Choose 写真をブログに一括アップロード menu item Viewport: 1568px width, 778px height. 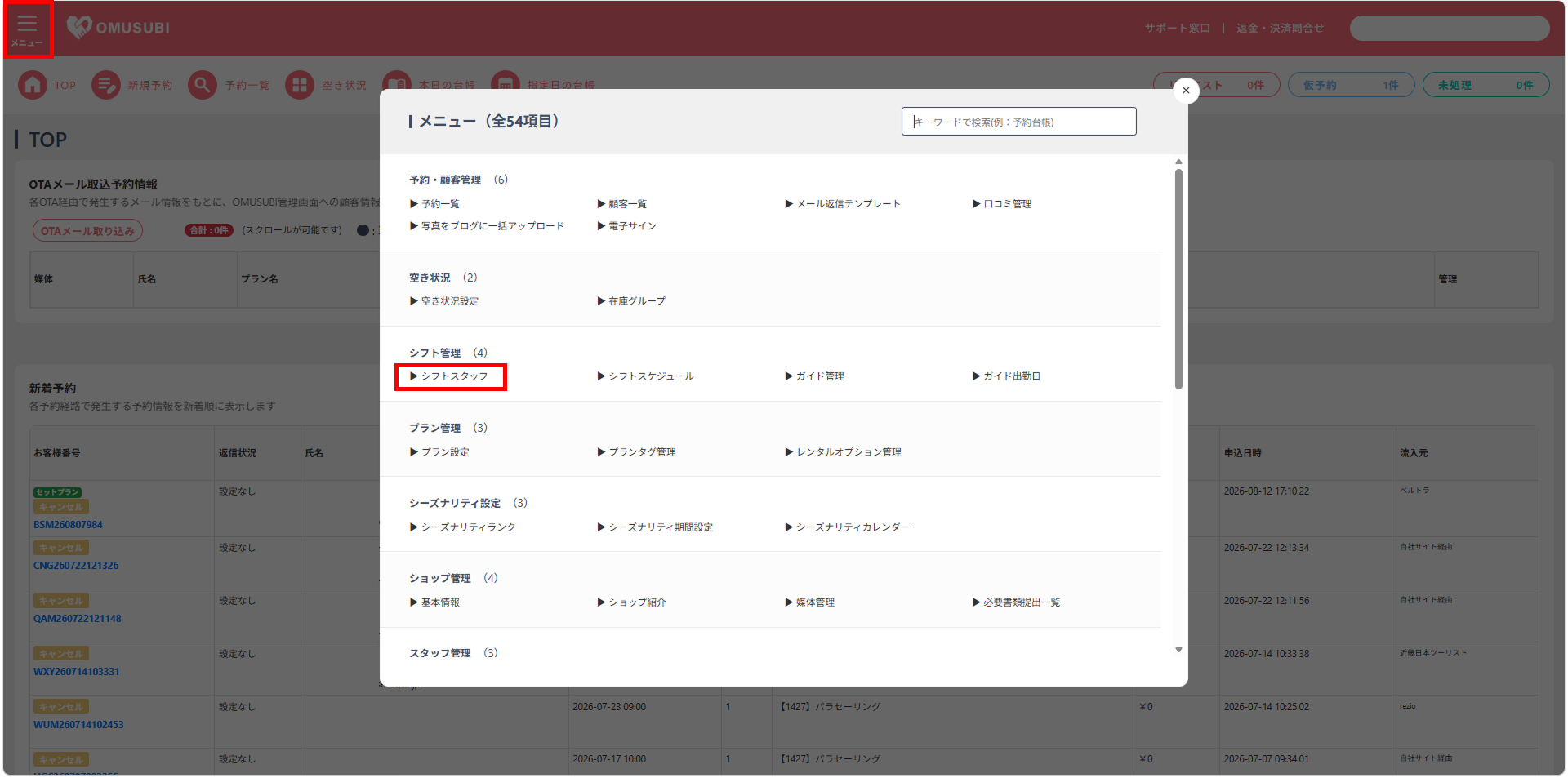(x=487, y=226)
